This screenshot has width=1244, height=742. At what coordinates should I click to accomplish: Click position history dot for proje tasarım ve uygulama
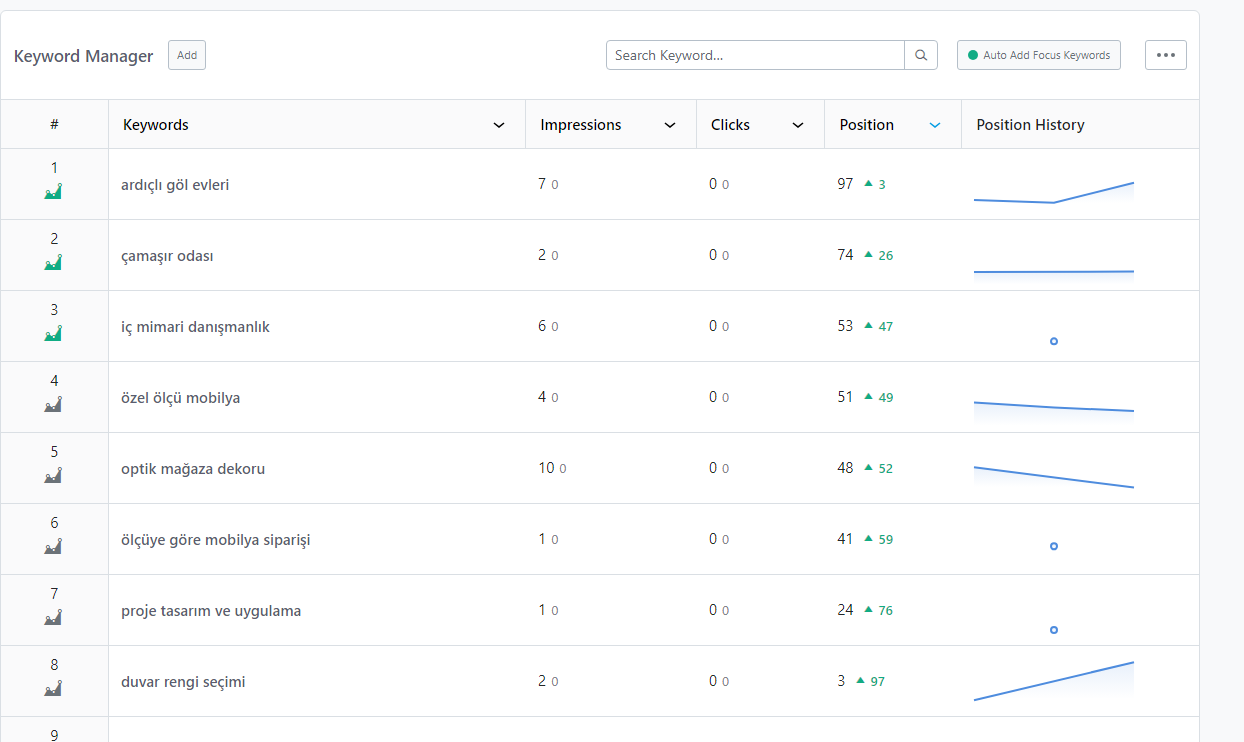click(x=1054, y=630)
